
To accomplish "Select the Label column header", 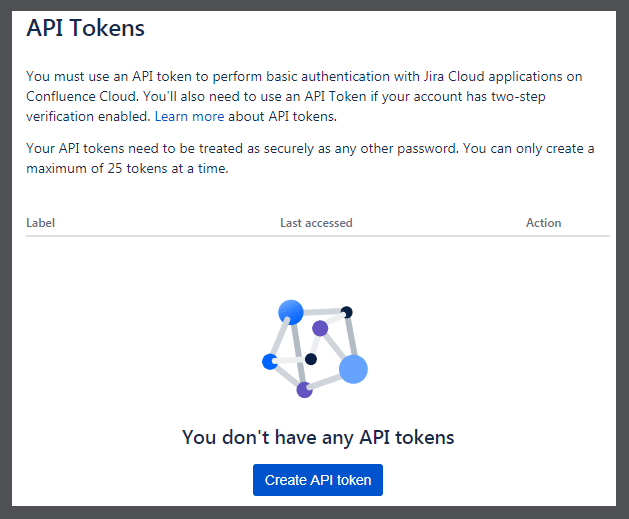I will (x=41, y=223).
